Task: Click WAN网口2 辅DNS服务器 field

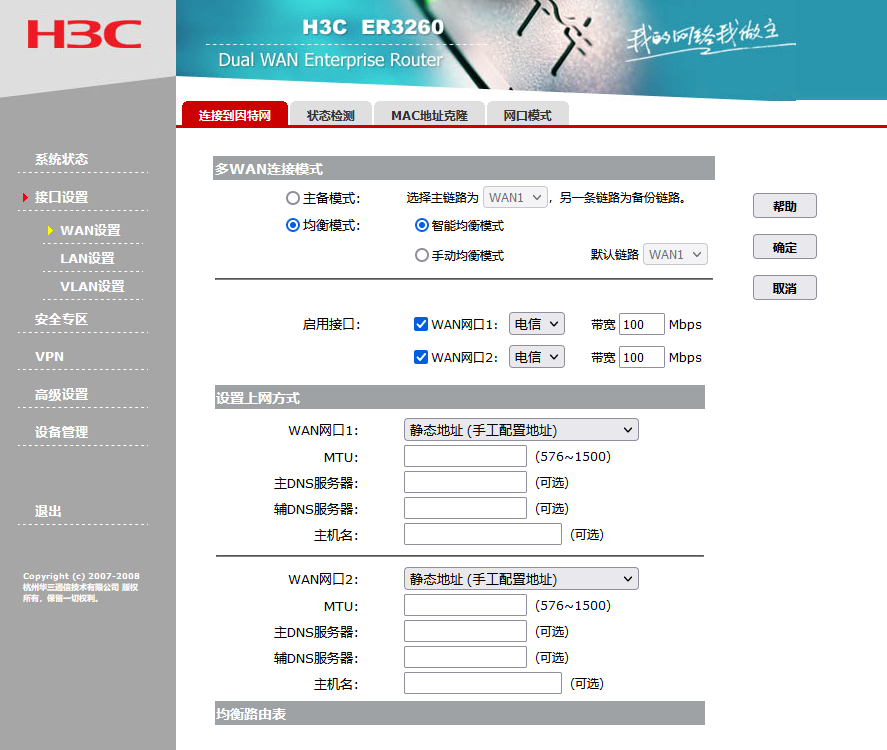Action: [465, 657]
